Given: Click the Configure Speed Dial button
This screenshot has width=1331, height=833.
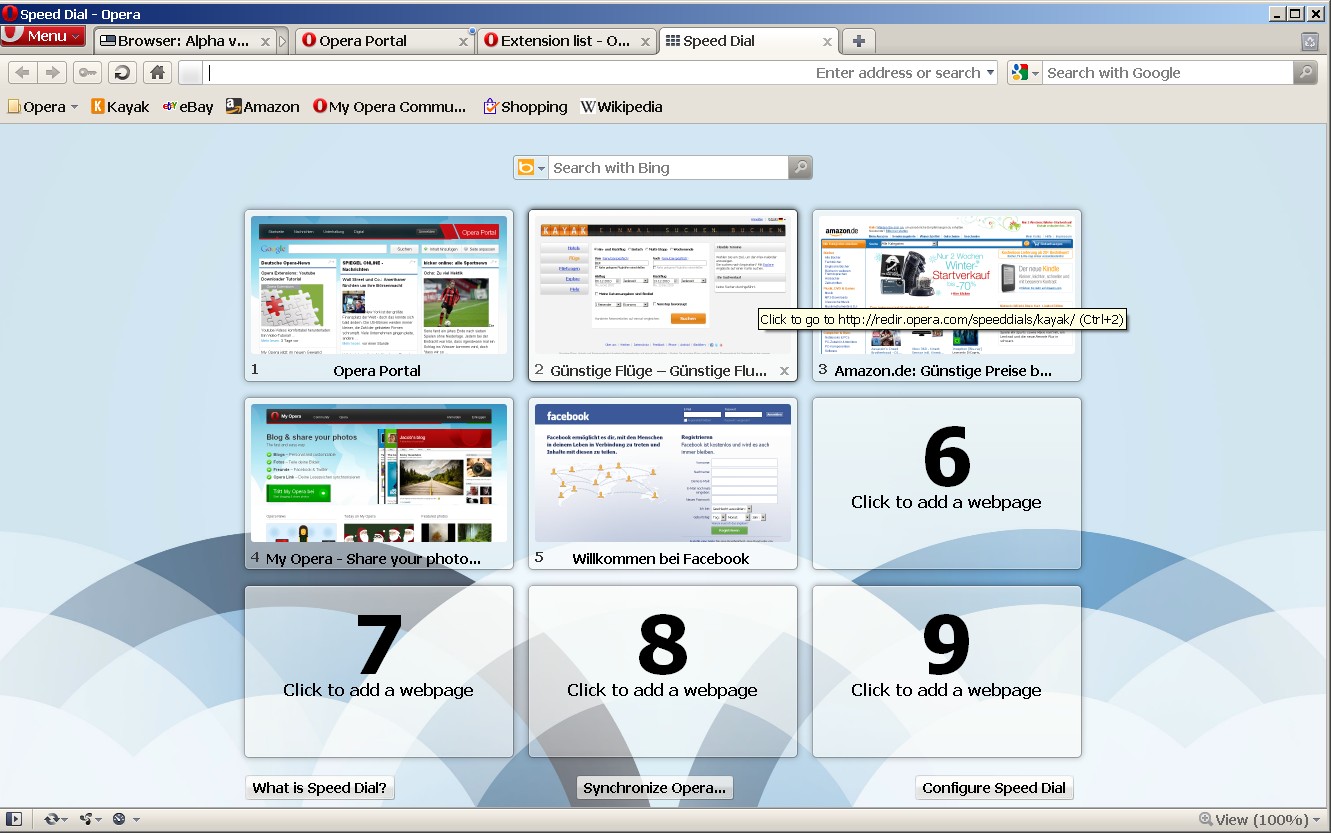Looking at the screenshot, I should click(x=993, y=788).
